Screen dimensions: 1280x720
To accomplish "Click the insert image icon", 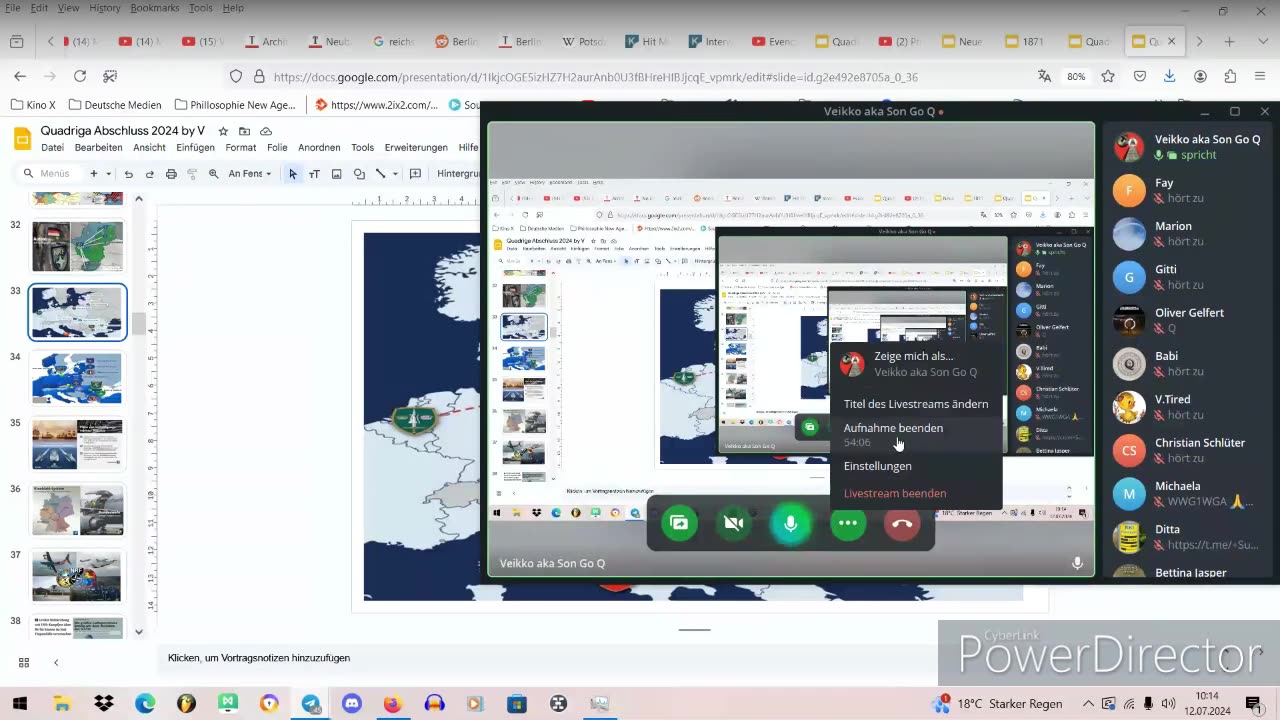I will pyautogui.click(x=336, y=174).
